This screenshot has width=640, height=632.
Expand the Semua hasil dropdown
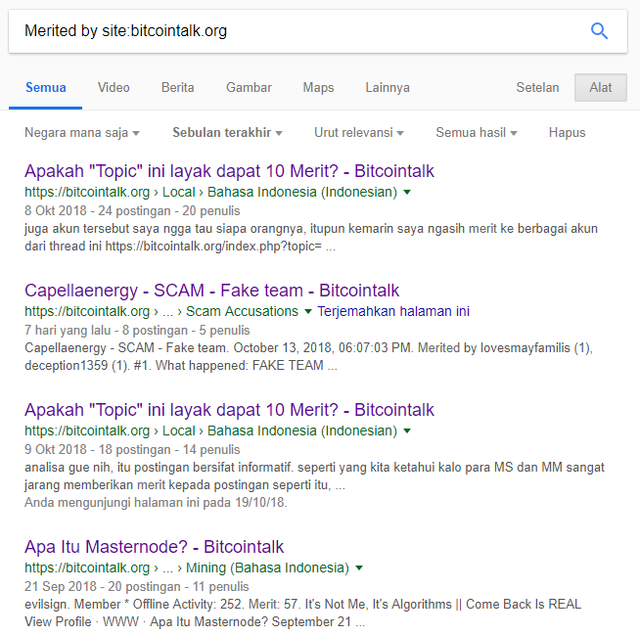[x=476, y=133]
